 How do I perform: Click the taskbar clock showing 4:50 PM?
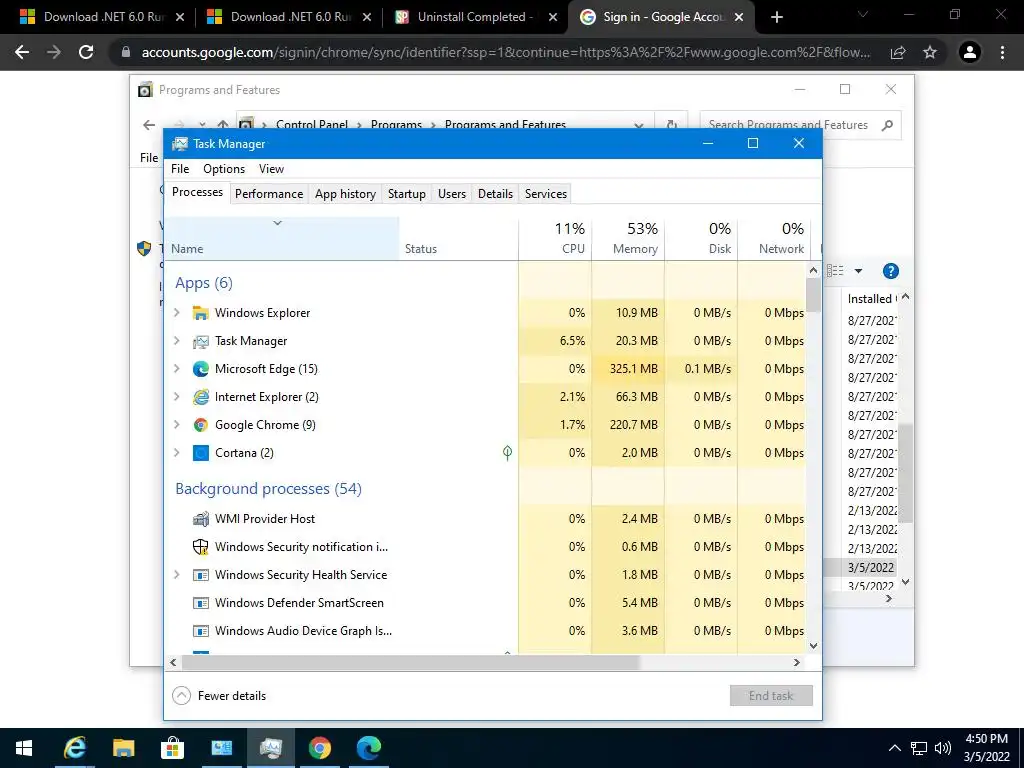(987, 748)
